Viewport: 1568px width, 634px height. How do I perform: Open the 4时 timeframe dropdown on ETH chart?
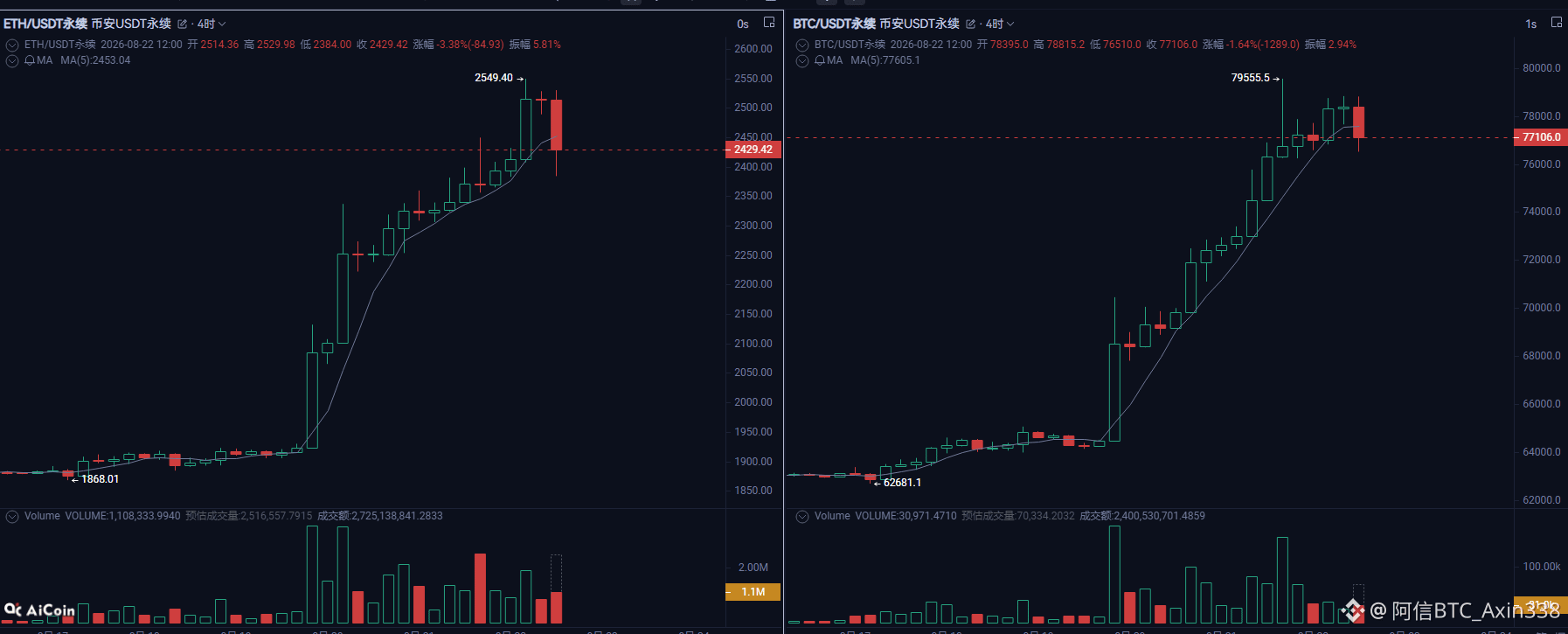coord(212,24)
